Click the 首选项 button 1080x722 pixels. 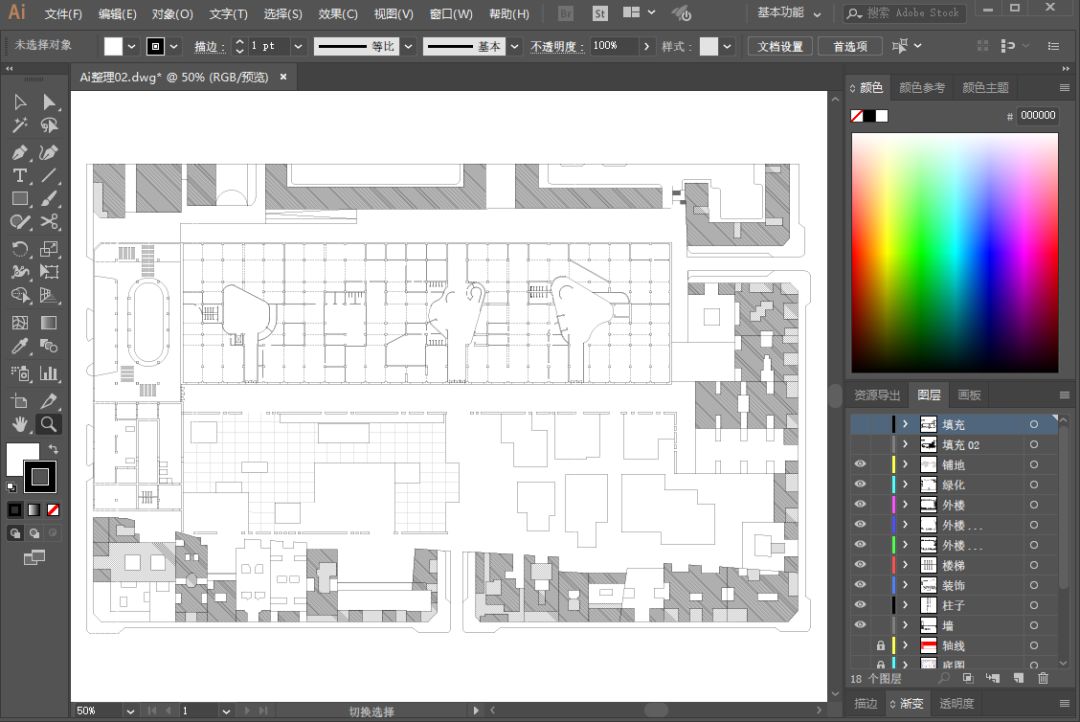[x=850, y=47]
